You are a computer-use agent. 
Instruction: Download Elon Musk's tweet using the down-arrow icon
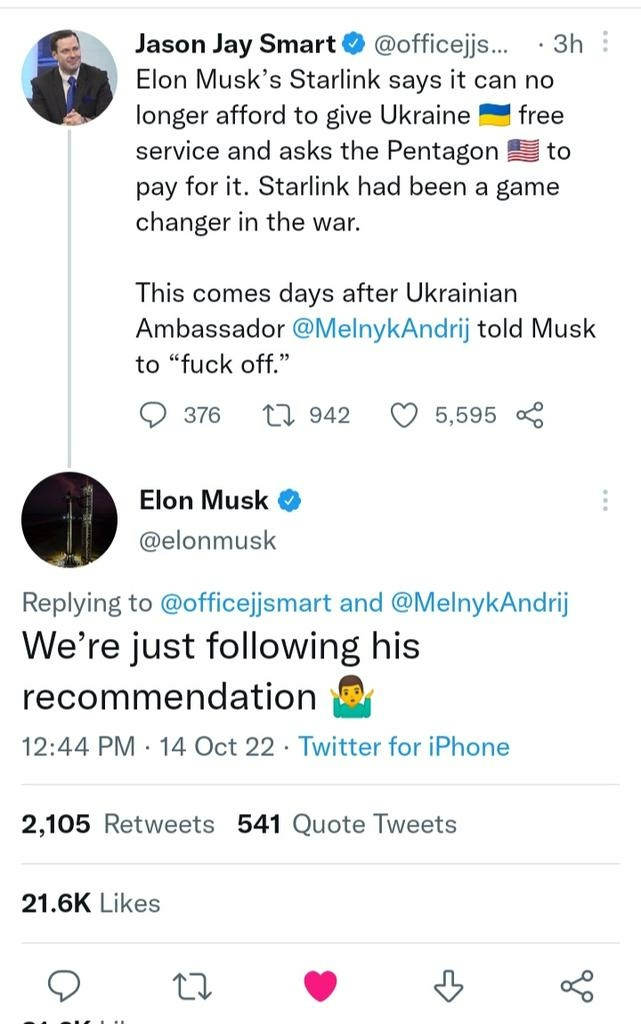coord(449,986)
